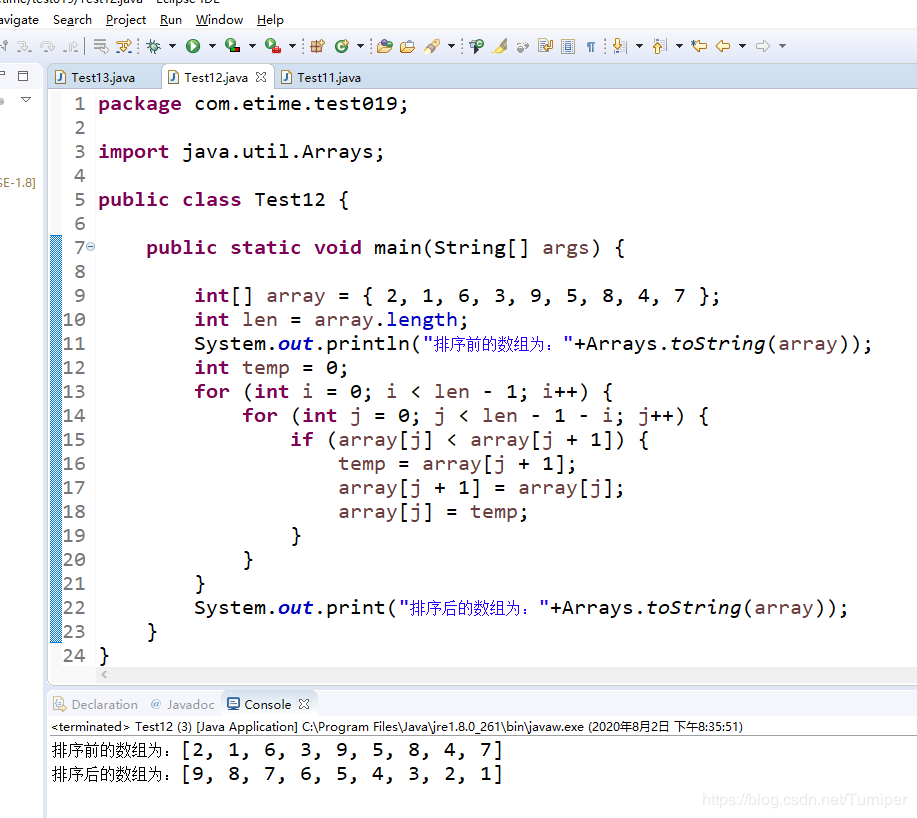The width and height of the screenshot is (917, 818).
Task: Open the Project menu
Action: (x=126, y=19)
